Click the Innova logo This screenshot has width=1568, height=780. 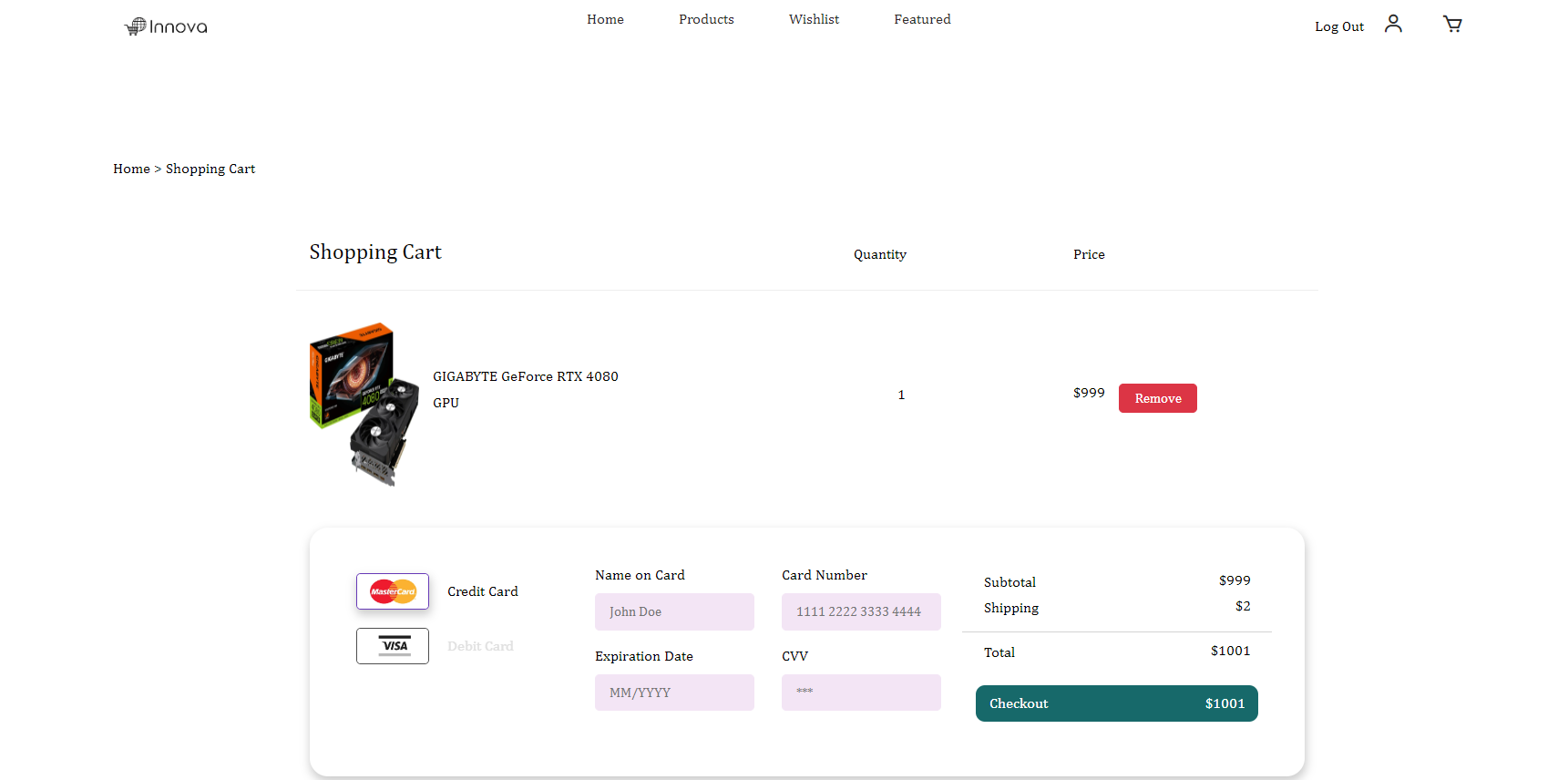point(166,26)
